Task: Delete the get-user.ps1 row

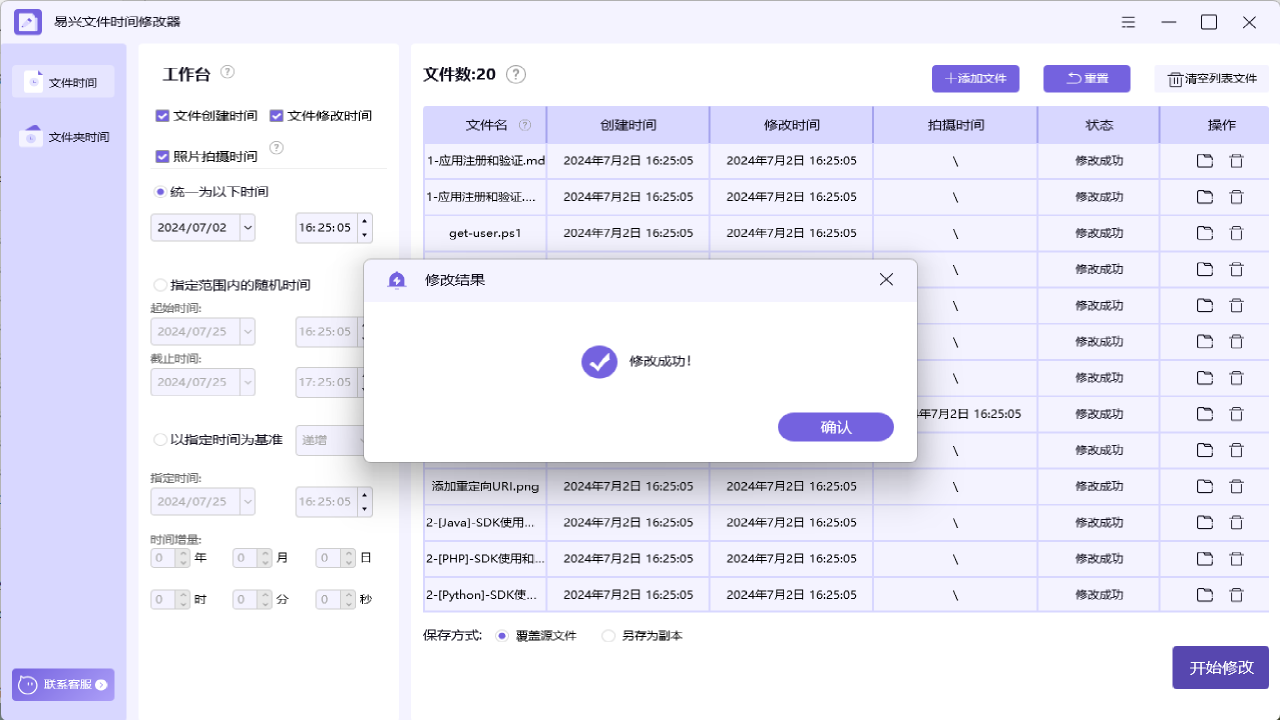Action: click(1236, 233)
